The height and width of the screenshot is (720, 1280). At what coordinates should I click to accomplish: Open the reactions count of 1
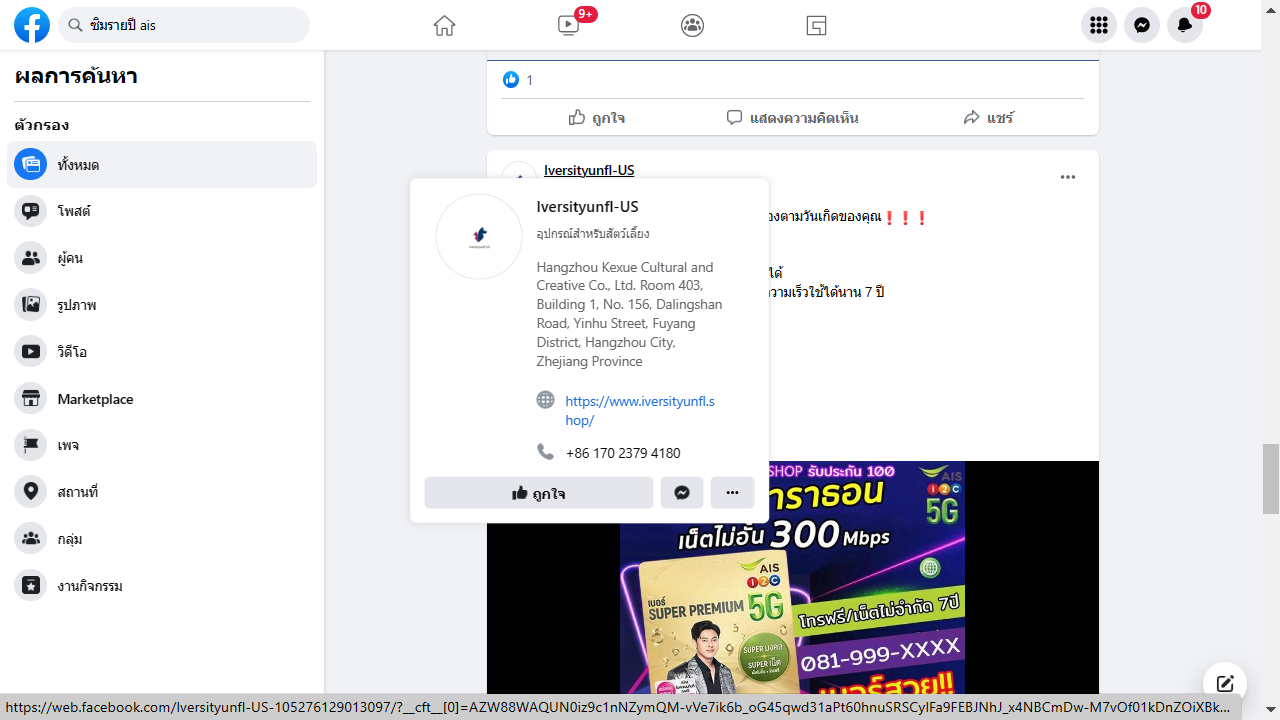point(518,80)
